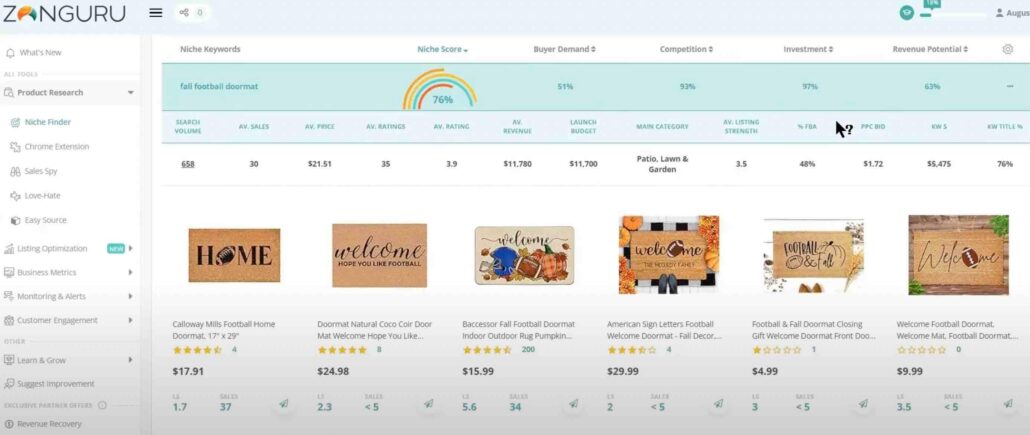Image resolution: width=1030 pixels, height=435 pixels.
Task: Click the What's New bell icon
Action: click(10, 53)
